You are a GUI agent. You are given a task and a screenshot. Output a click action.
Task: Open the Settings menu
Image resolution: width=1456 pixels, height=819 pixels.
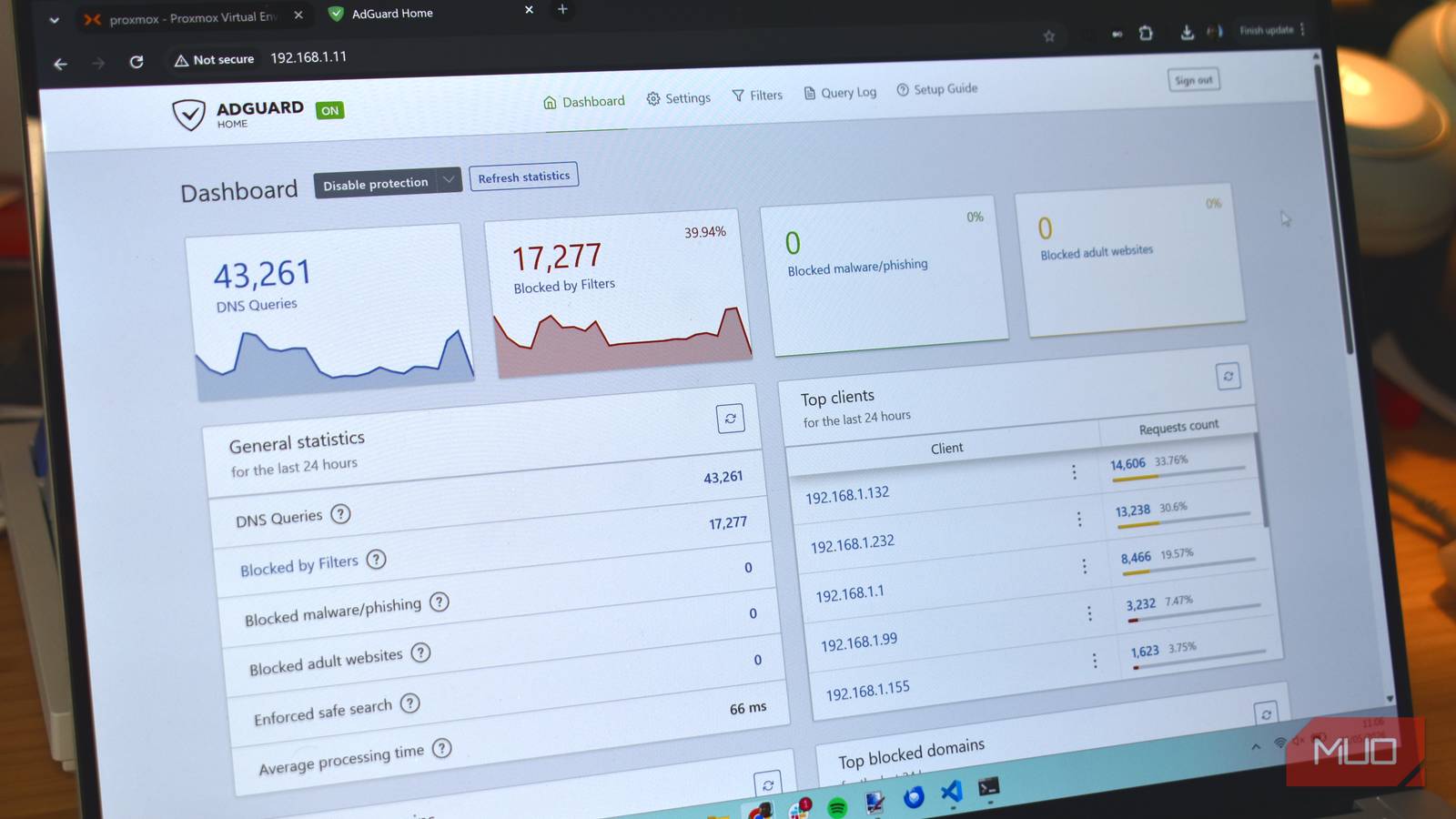click(x=679, y=98)
